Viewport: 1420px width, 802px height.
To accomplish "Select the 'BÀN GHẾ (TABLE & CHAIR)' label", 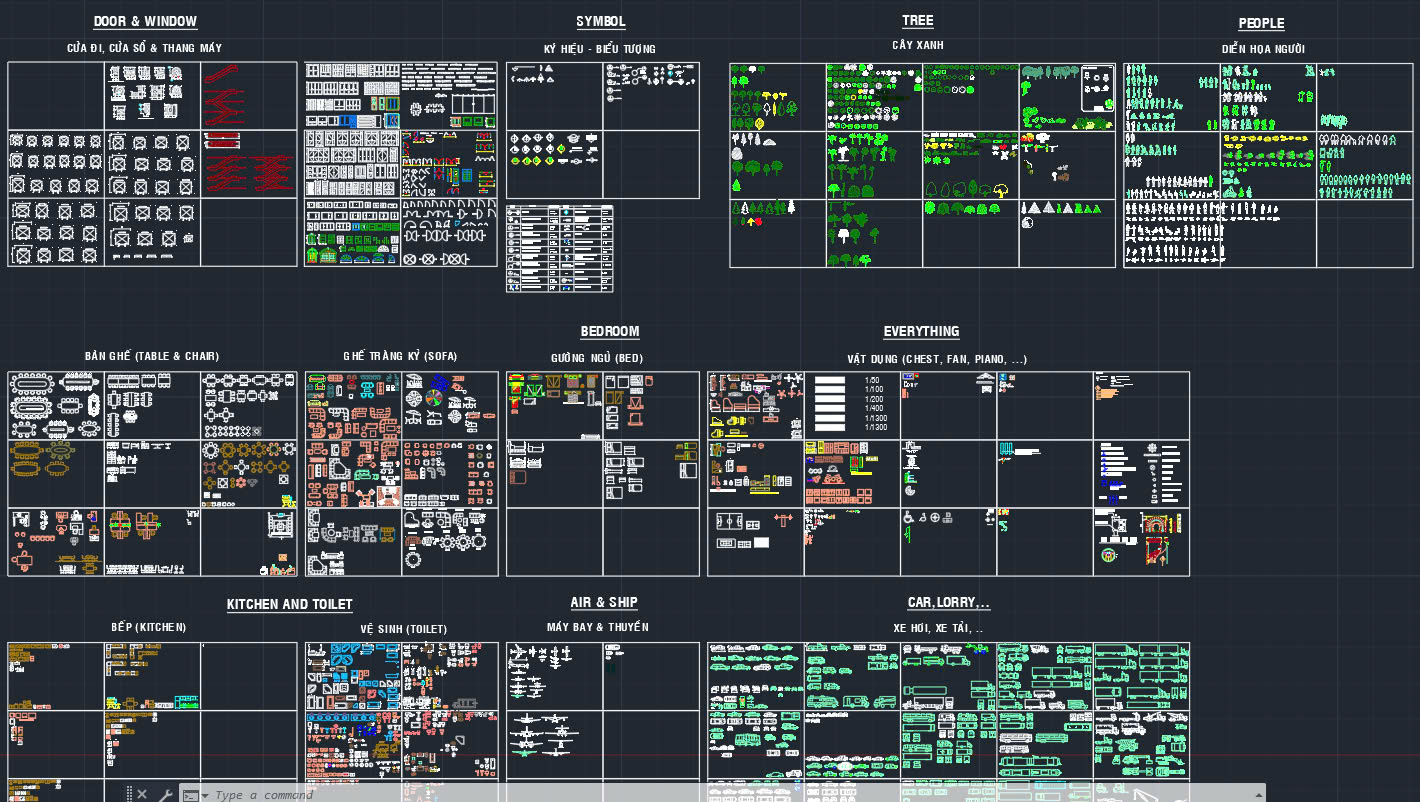I will (152, 356).
